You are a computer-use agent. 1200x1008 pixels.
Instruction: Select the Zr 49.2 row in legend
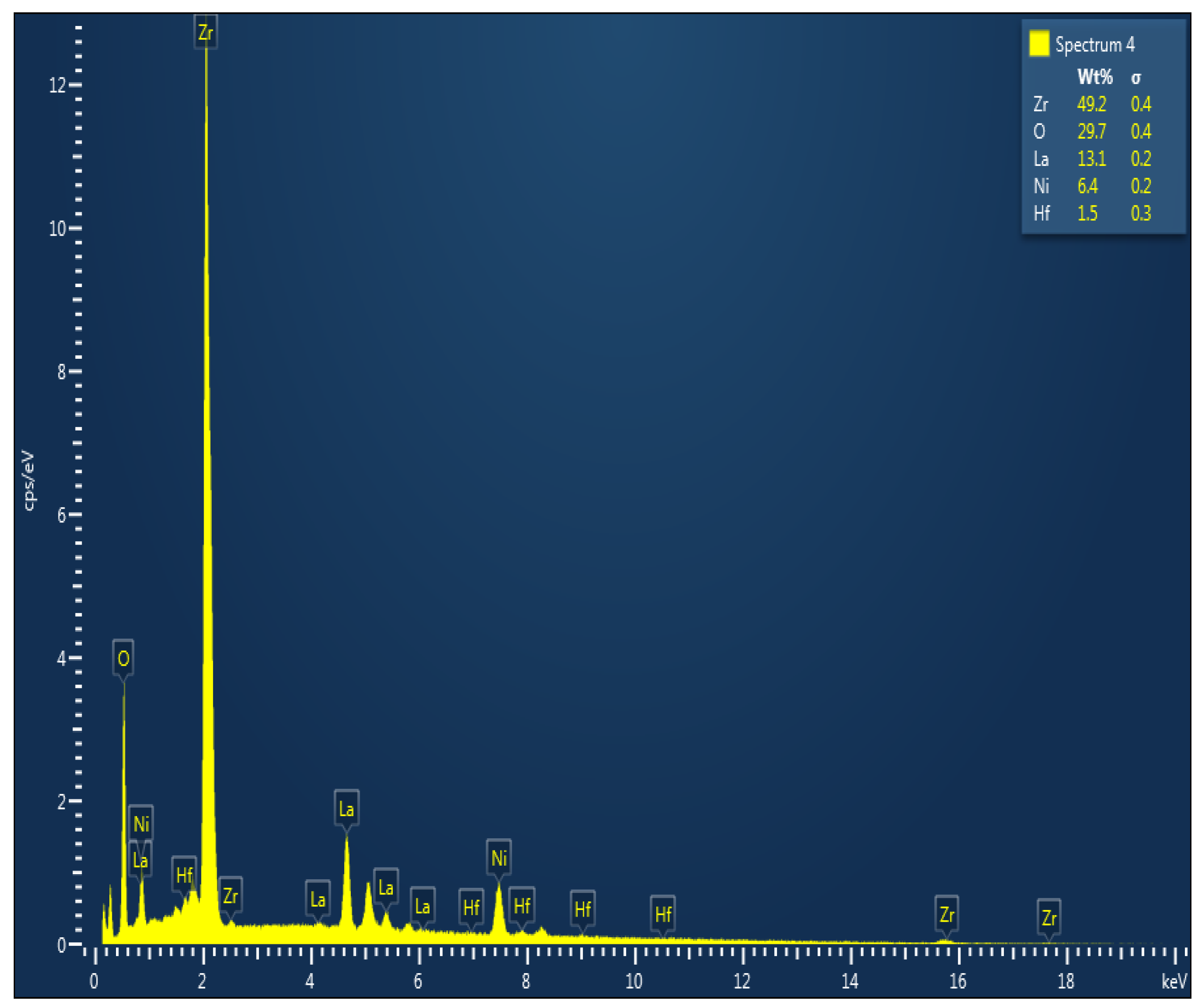[1092, 104]
